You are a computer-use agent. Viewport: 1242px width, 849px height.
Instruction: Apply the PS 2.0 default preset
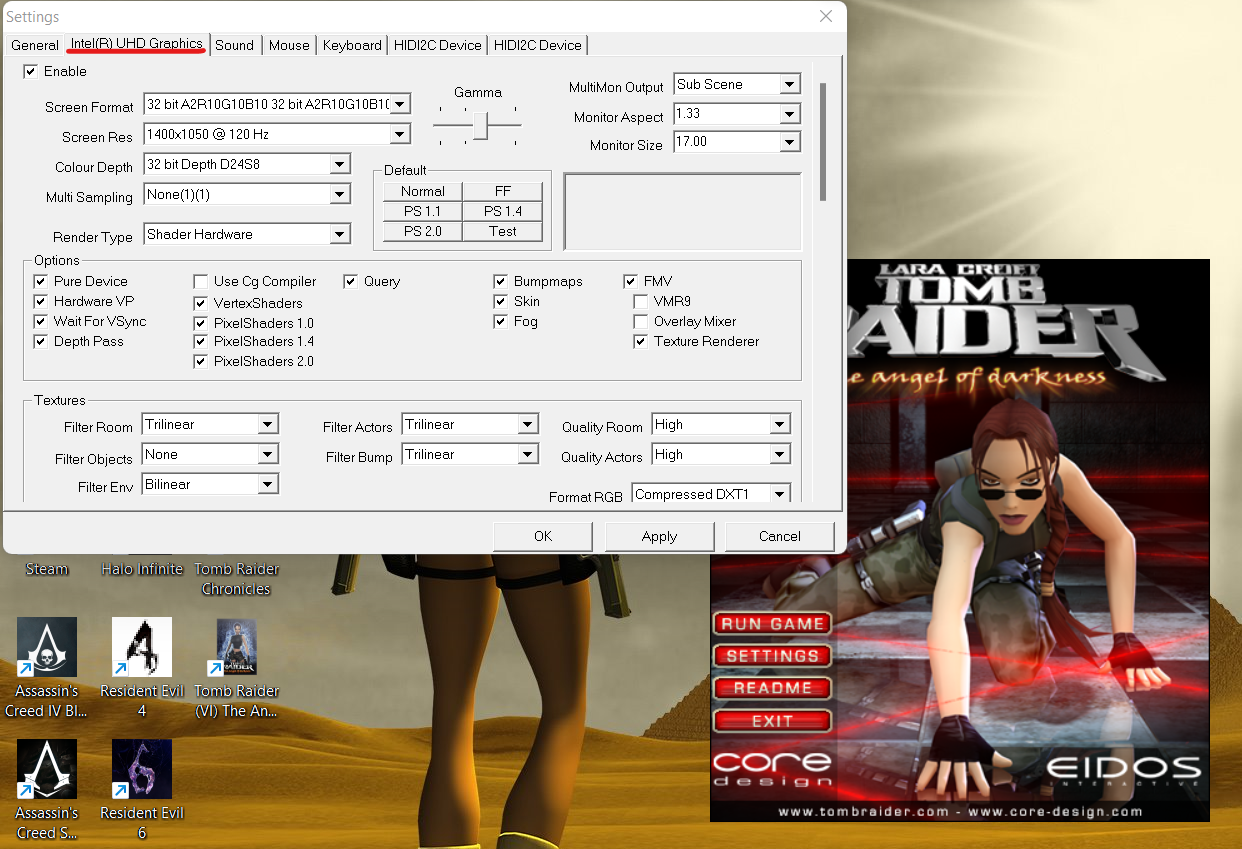click(423, 231)
